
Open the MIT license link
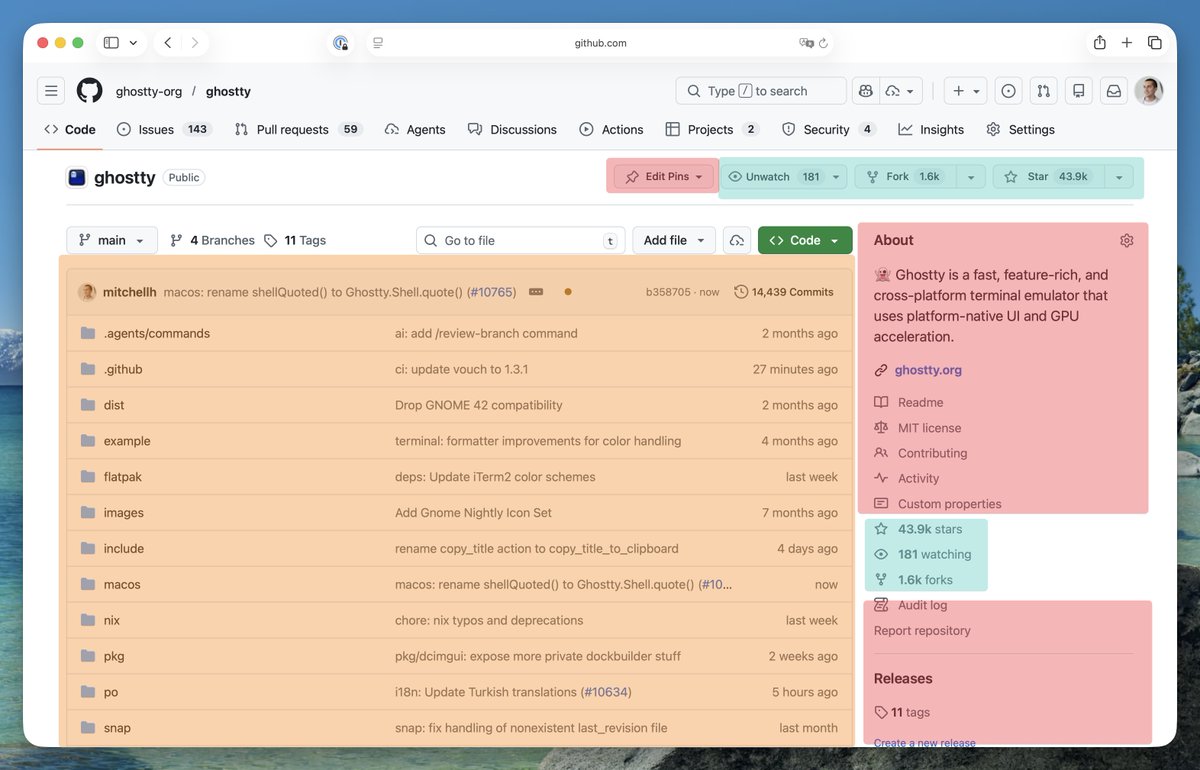coord(929,428)
